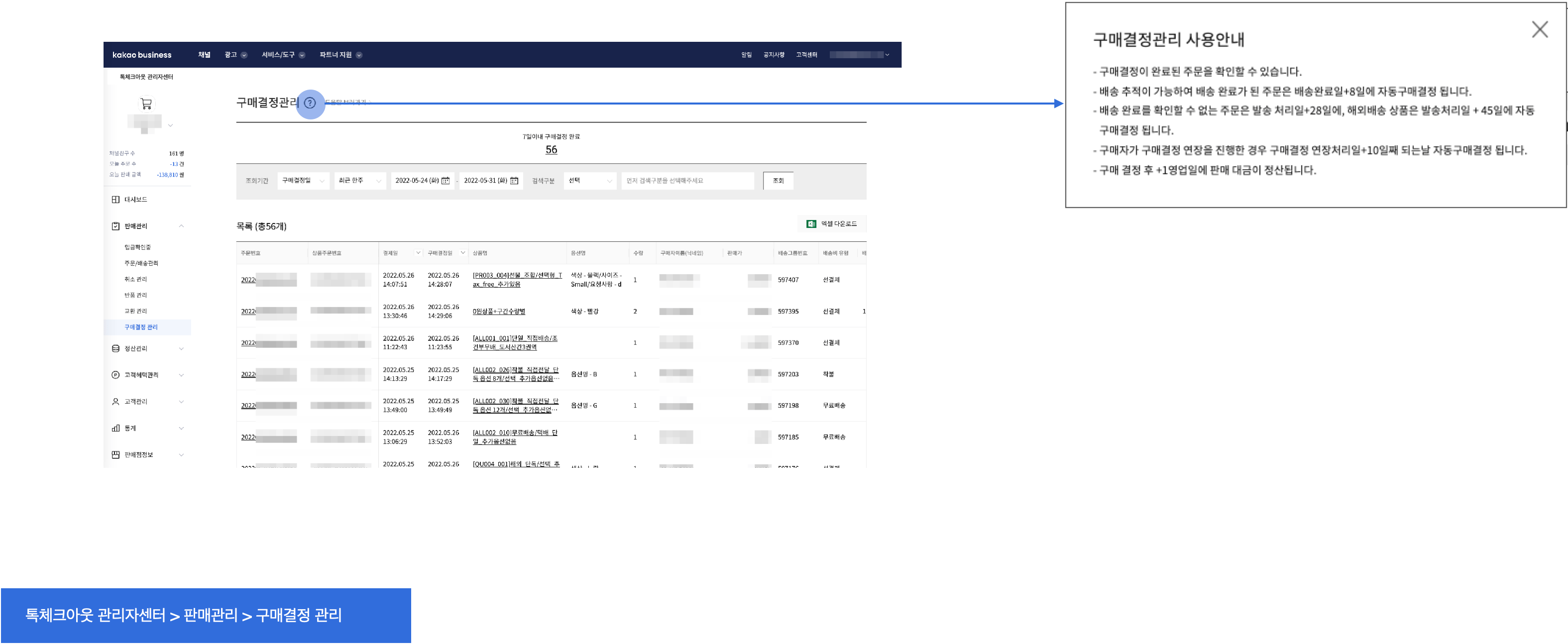Open the product link 0원상품+구간수량별
Image resolution: width=1568 pixels, height=644 pixels.
498,311
